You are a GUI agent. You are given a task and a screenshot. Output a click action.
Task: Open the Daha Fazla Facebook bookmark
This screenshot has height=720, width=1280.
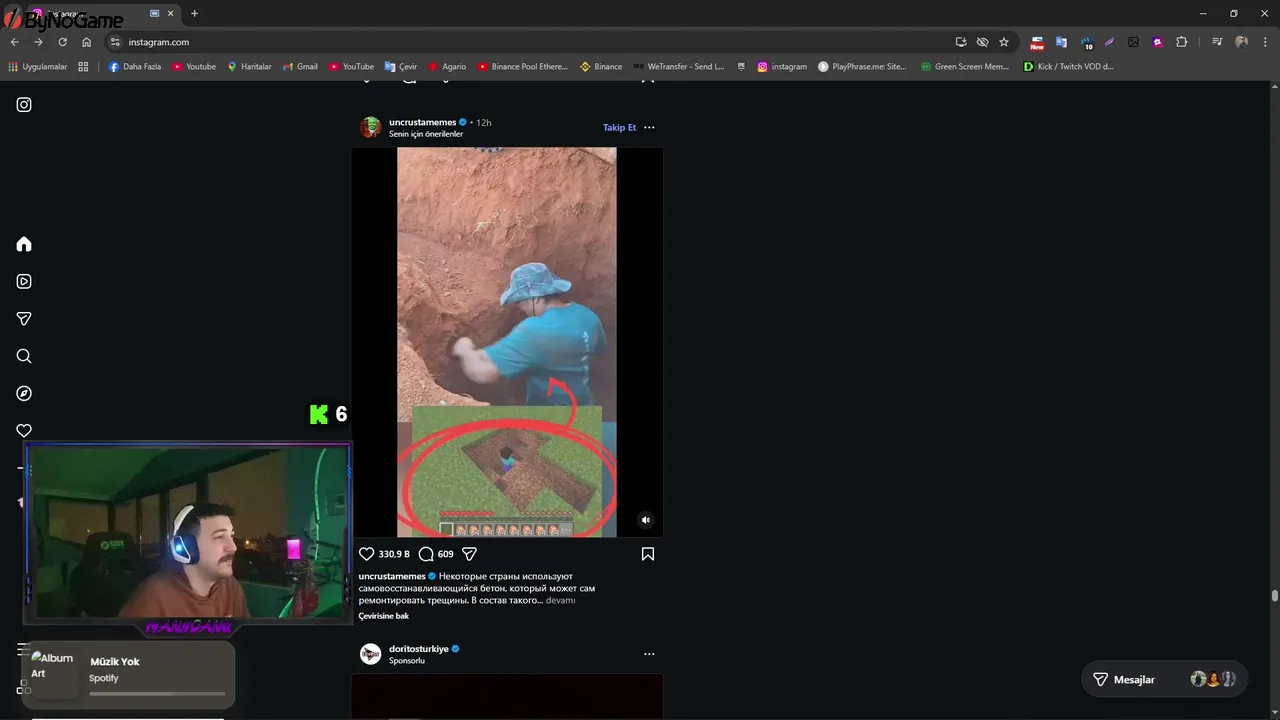tap(135, 67)
